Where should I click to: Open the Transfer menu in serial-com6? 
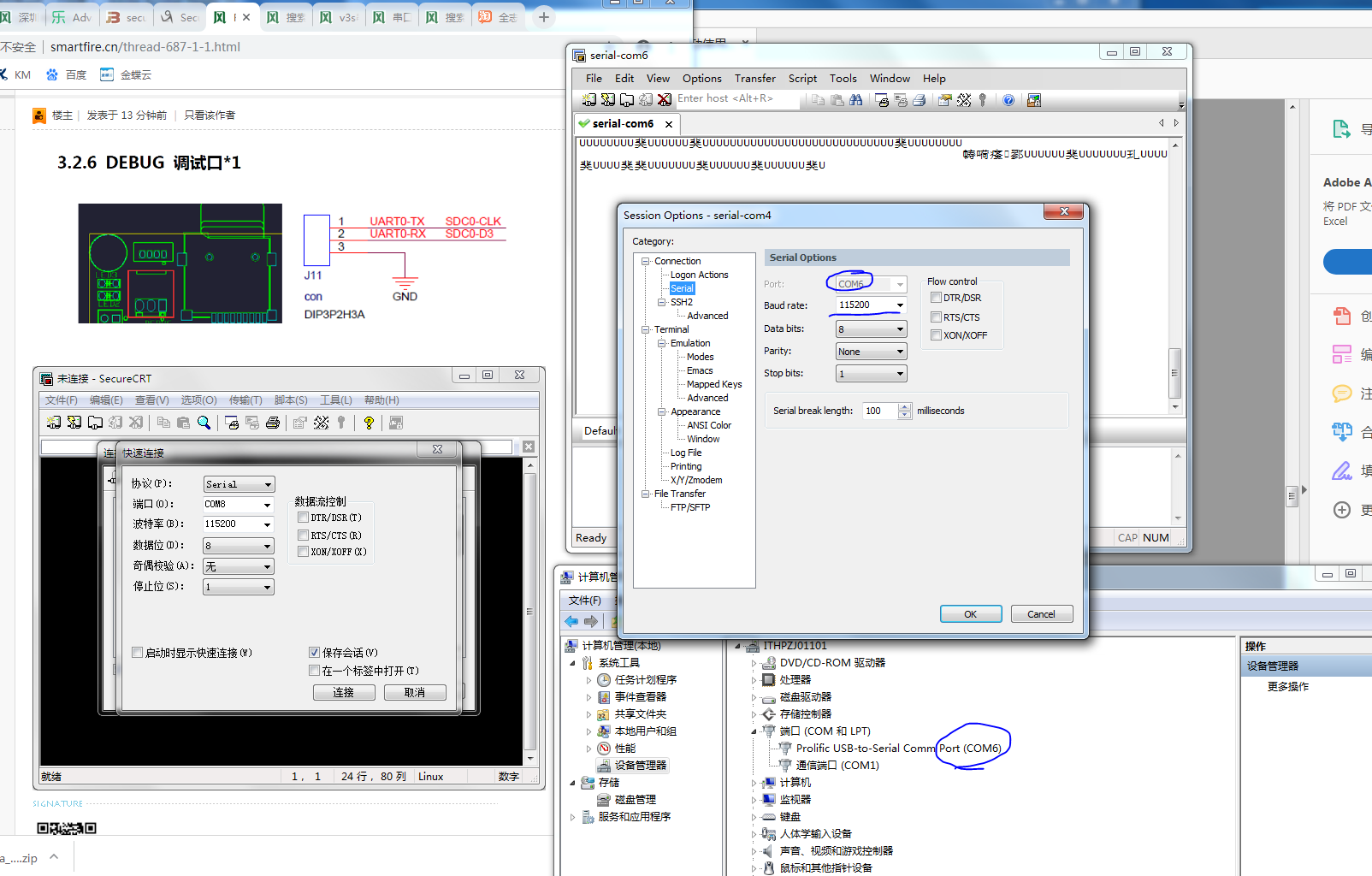[x=754, y=79]
